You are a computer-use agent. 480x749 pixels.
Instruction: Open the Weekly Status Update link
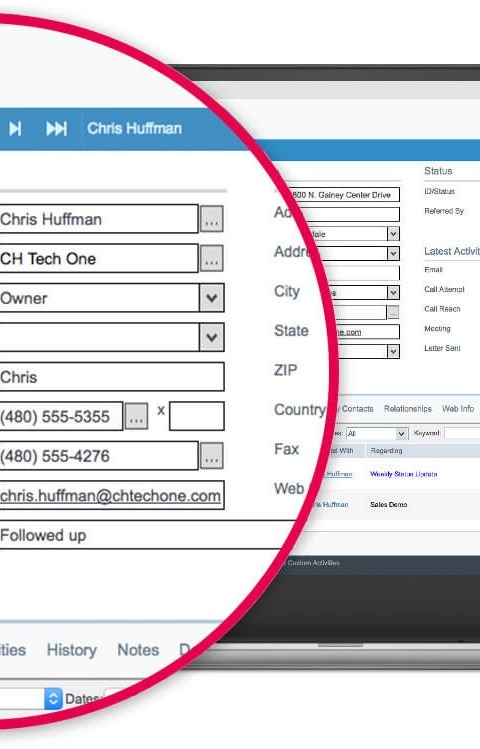404,474
